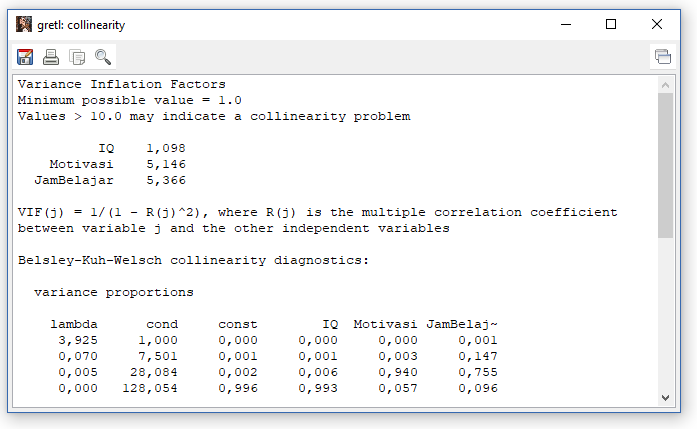Click the cond value 128,054
The width and height of the screenshot is (697, 429).
tap(153, 388)
